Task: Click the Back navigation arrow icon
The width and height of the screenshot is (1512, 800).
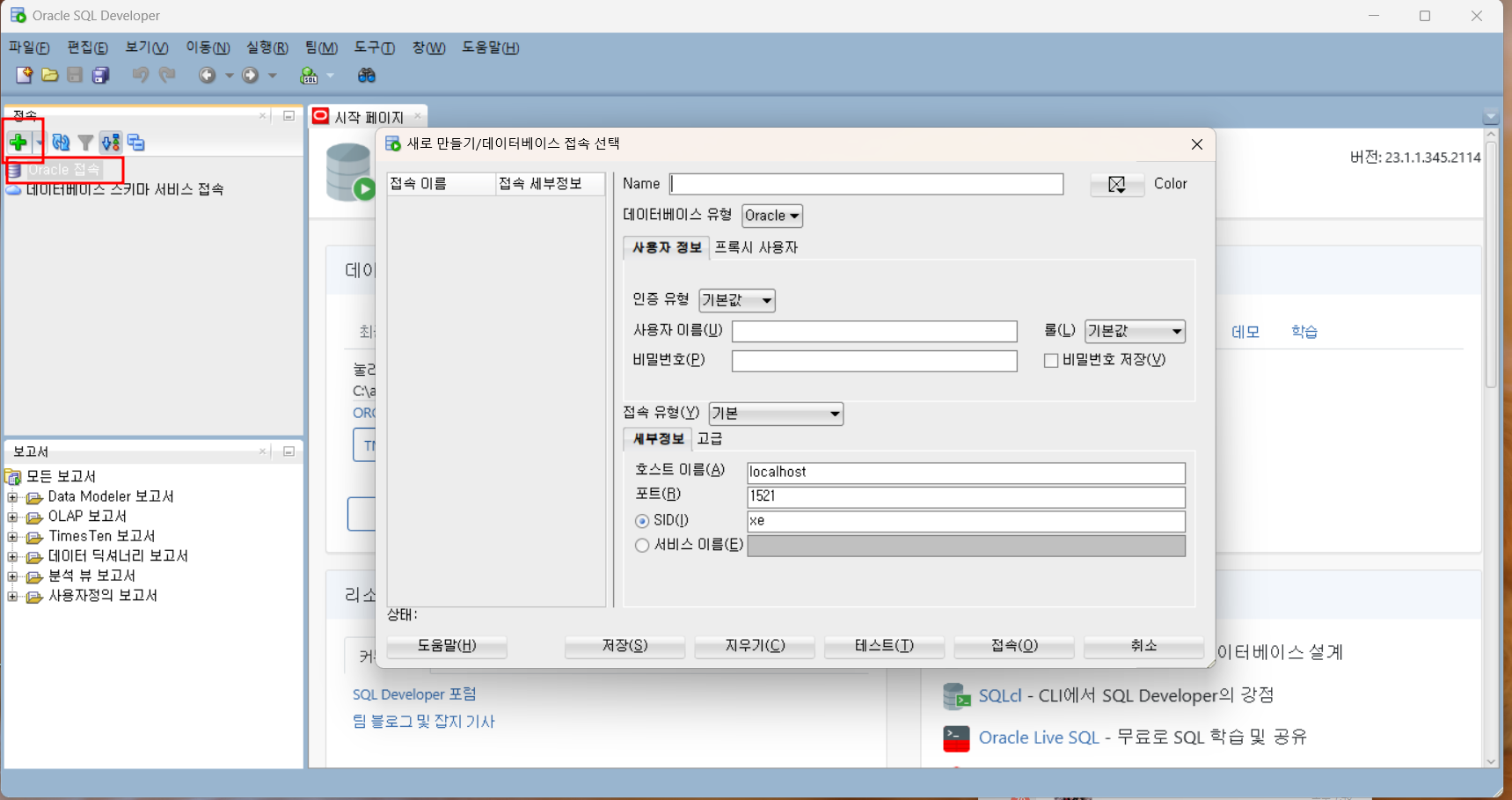Action: coord(207,76)
